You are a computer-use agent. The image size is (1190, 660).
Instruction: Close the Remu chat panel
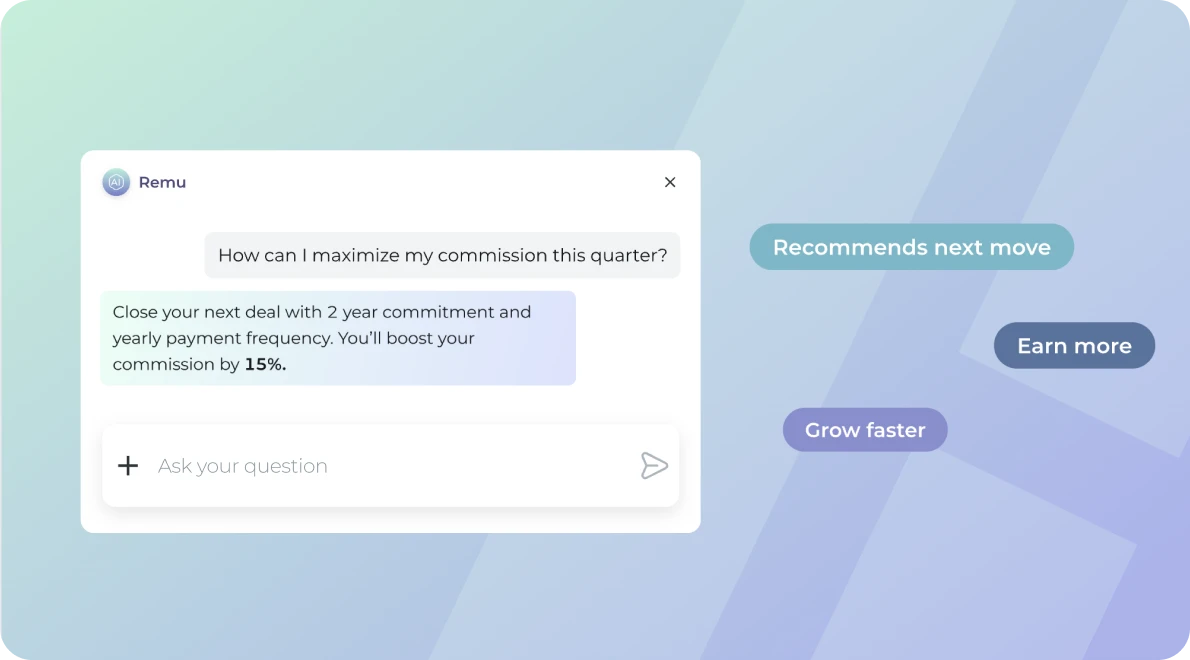pyautogui.click(x=670, y=182)
